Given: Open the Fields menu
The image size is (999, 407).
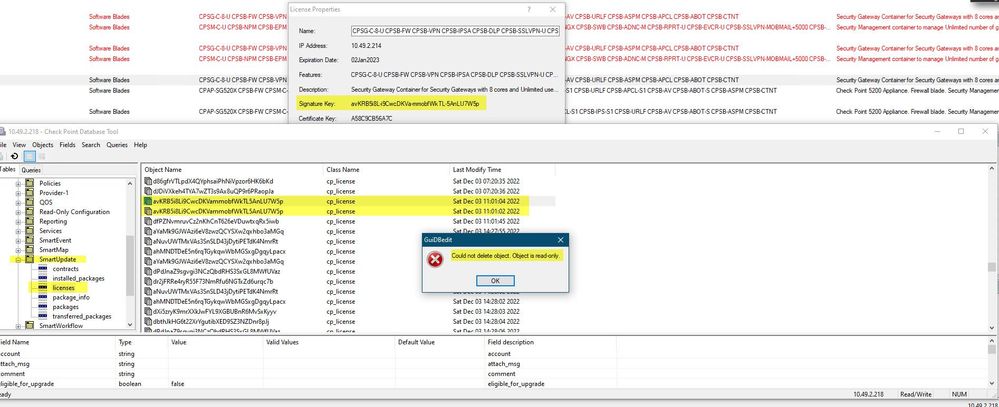Looking at the screenshot, I should click(x=68, y=145).
